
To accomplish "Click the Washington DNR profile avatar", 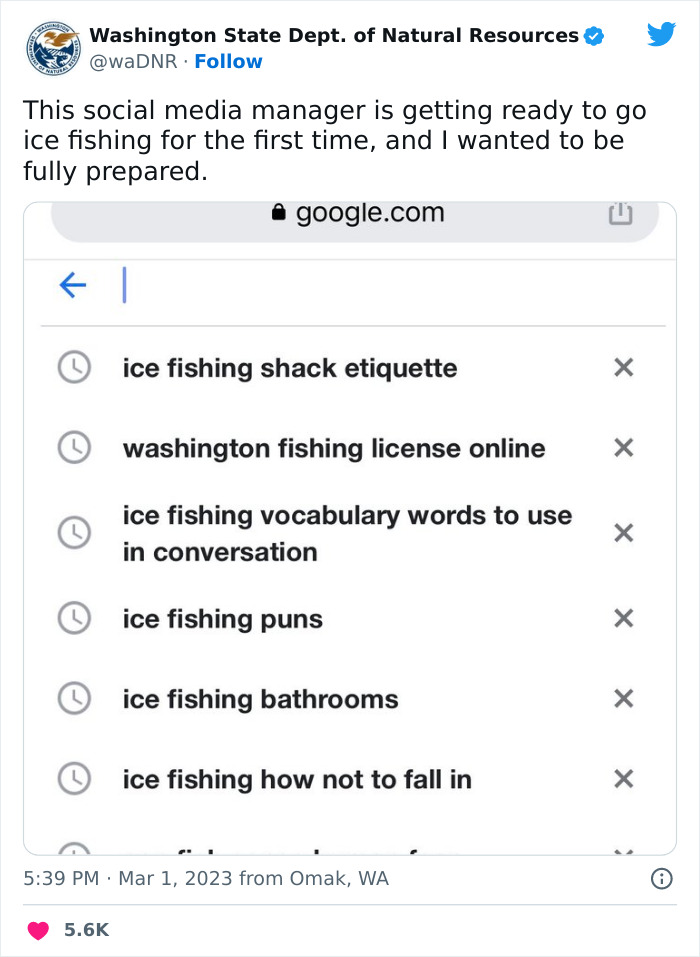I will pyautogui.click(x=54, y=48).
